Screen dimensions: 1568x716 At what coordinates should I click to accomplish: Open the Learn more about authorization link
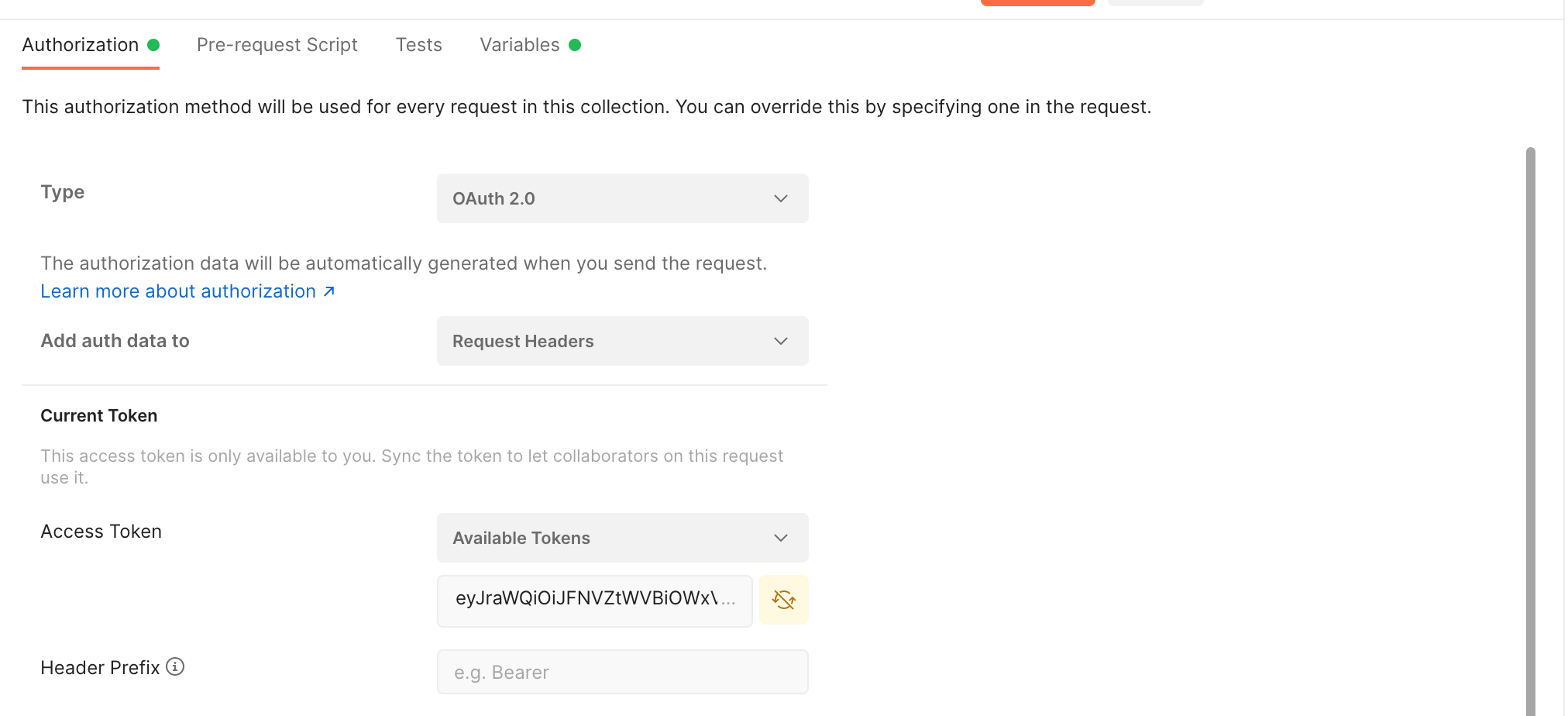pos(178,291)
